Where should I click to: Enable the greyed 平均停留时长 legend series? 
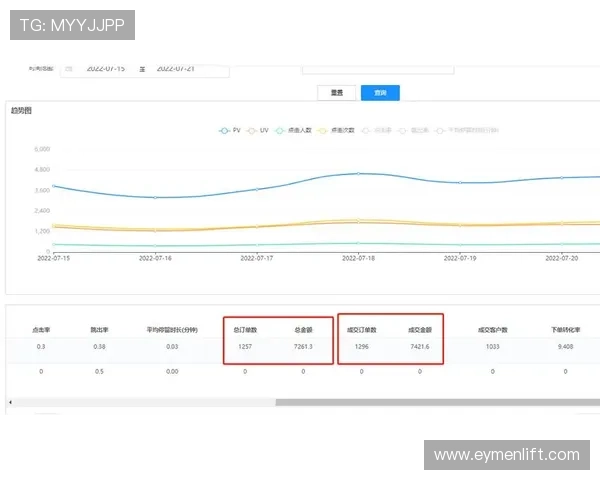coord(467,131)
